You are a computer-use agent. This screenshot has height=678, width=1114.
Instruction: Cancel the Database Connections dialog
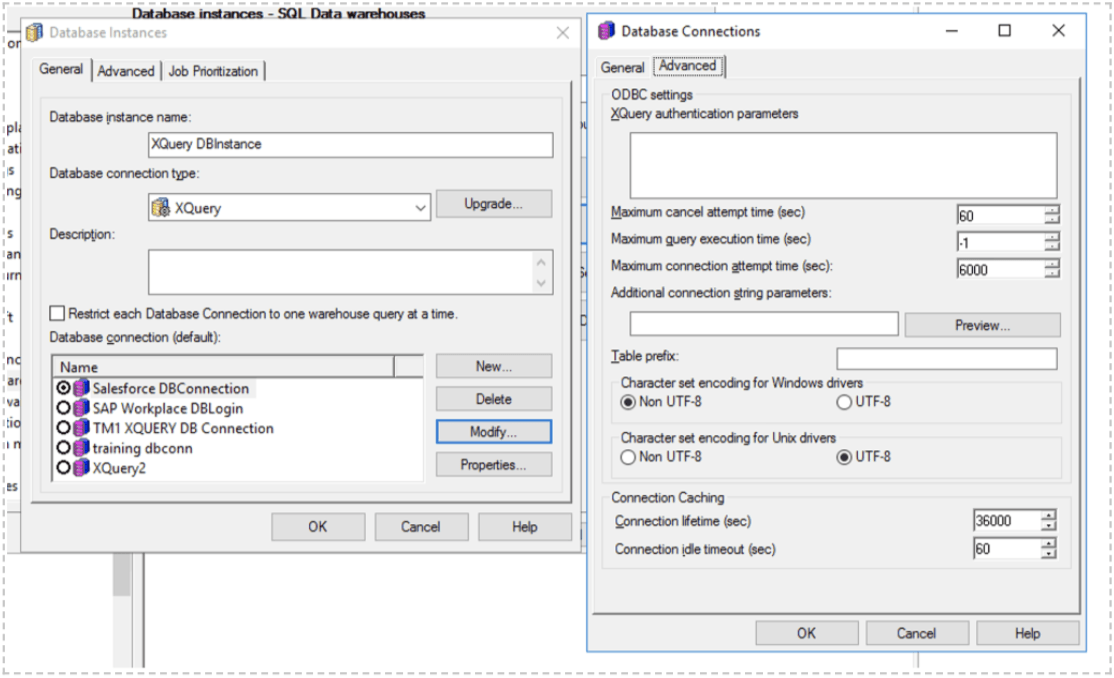916,633
